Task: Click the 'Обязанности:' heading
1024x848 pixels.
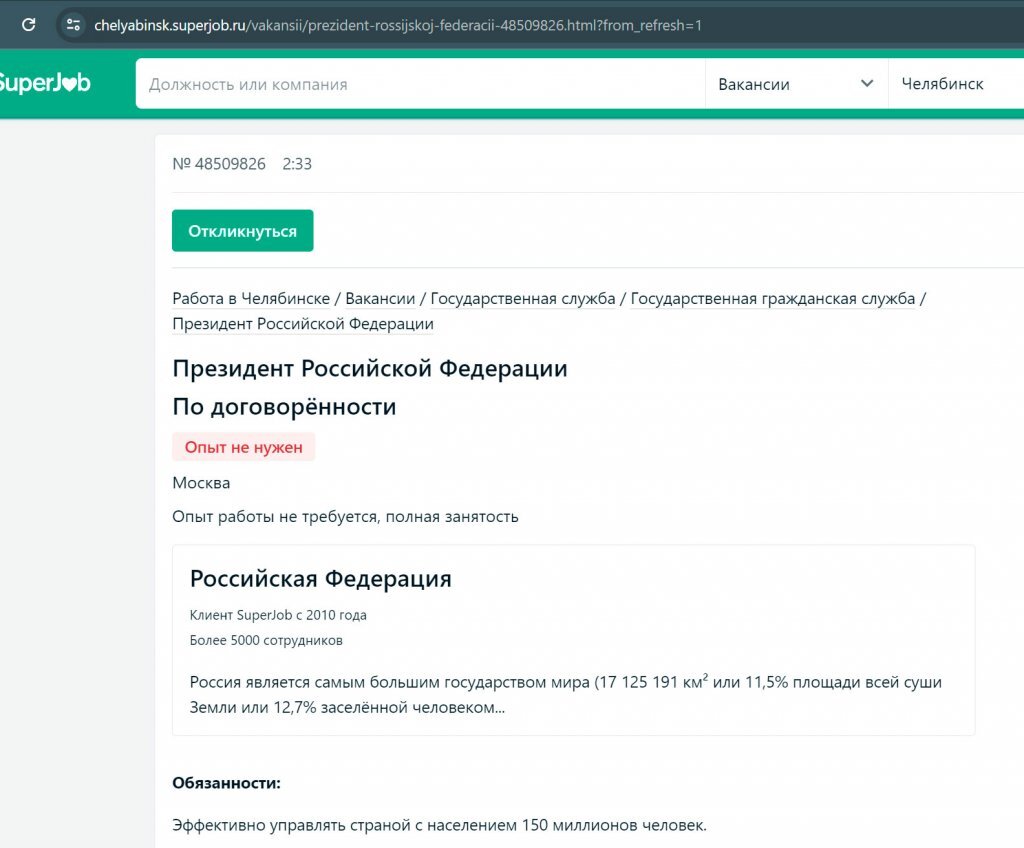Action: (227, 783)
